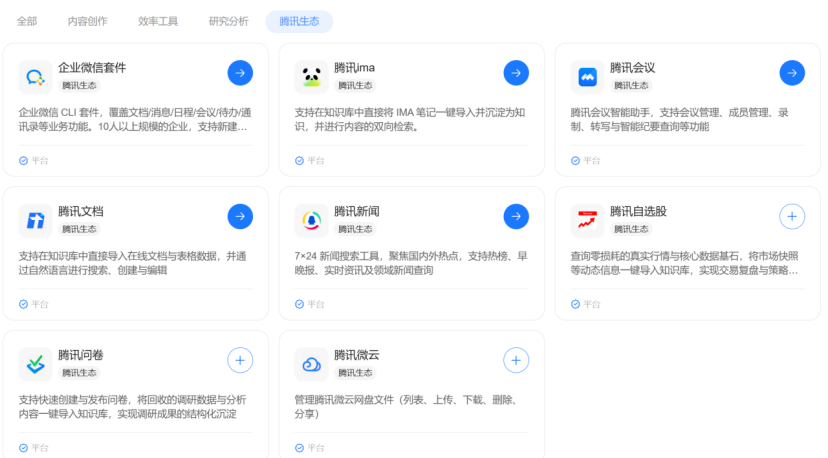The width and height of the screenshot is (828, 458).
Task: Click the 腾讯微云 cloud icon
Action: pyautogui.click(x=312, y=364)
